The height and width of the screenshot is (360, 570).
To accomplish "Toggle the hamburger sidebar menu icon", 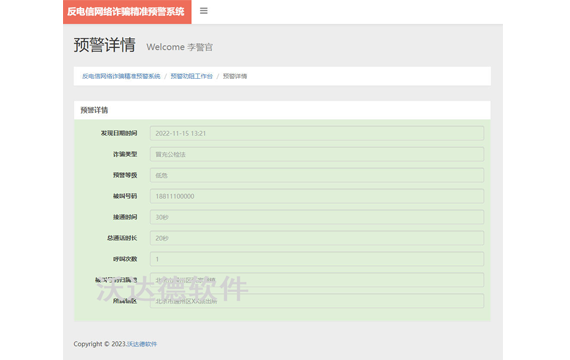I will tap(204, 11).
